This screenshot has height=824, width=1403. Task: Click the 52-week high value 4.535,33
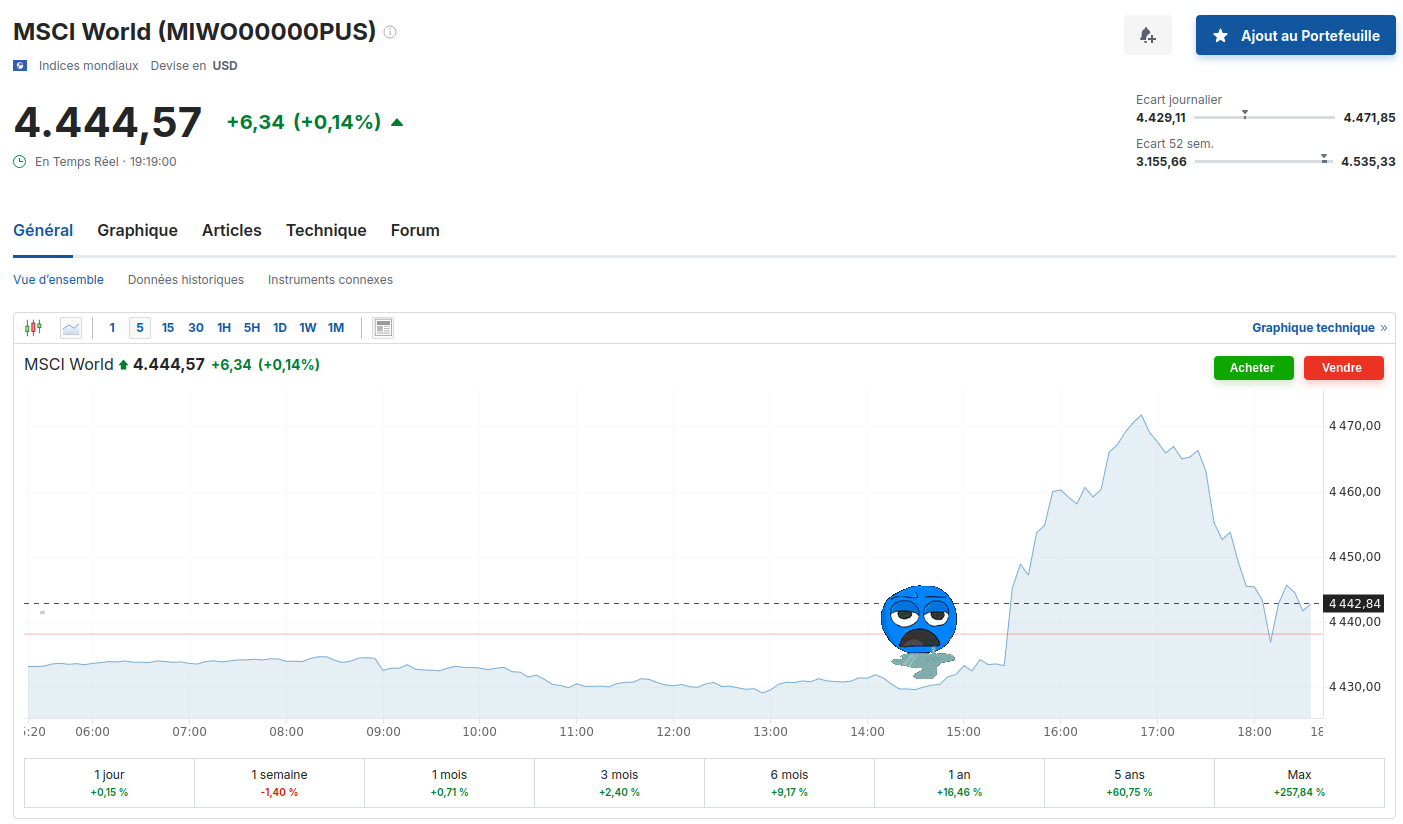click(x=1368, y=162)
